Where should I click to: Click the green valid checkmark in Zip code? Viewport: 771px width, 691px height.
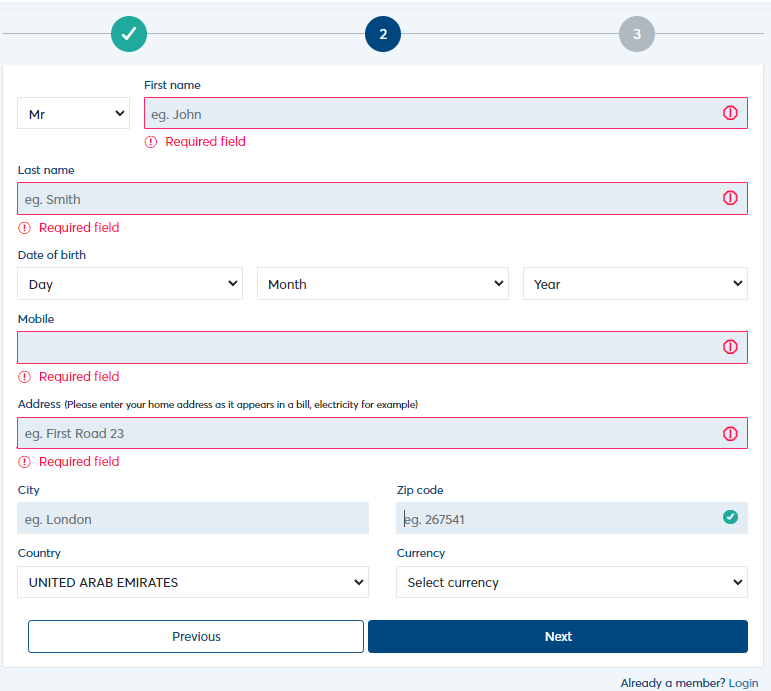point(730,517)
